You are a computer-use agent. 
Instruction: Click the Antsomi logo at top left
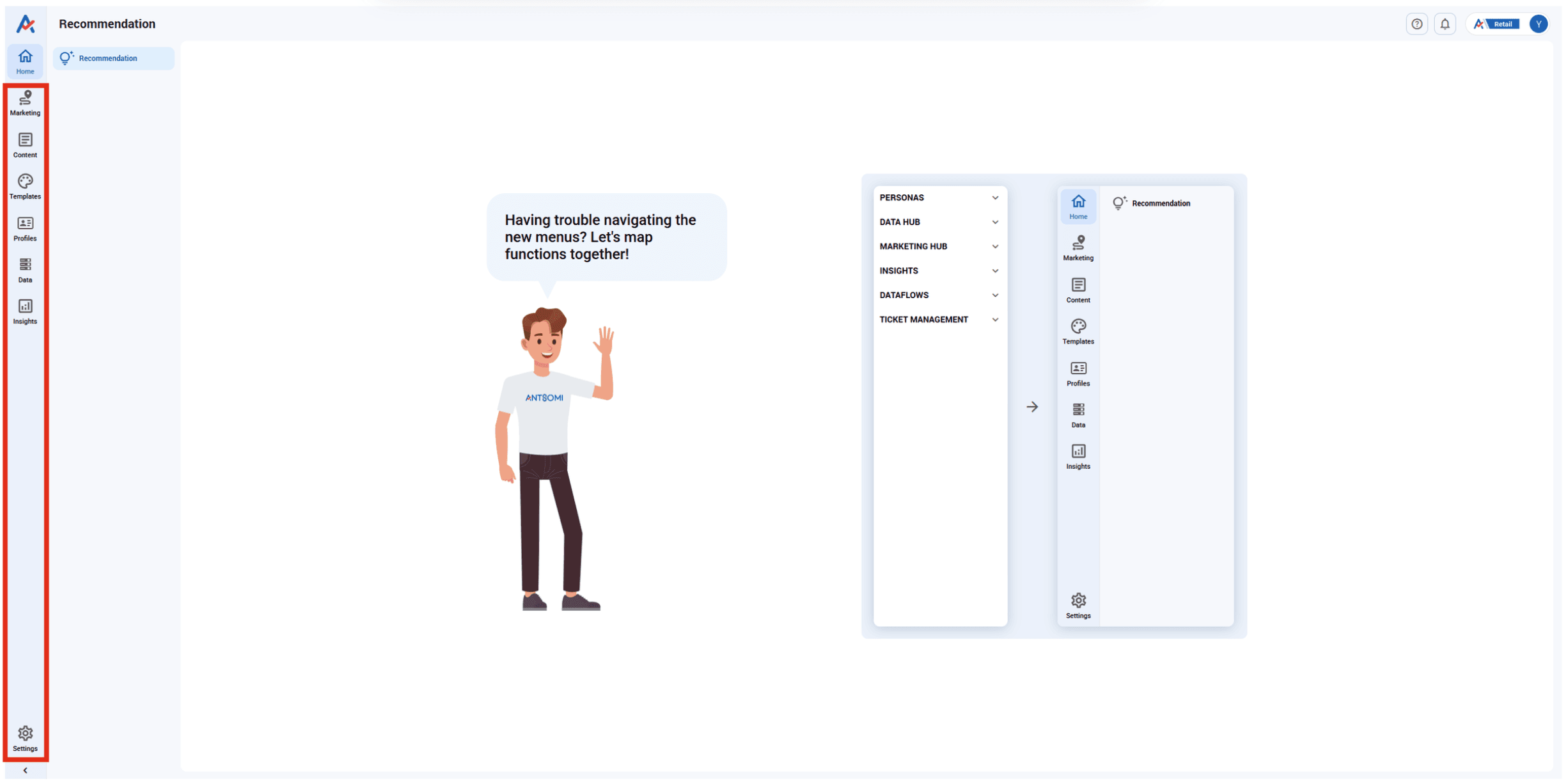point(25,24)
